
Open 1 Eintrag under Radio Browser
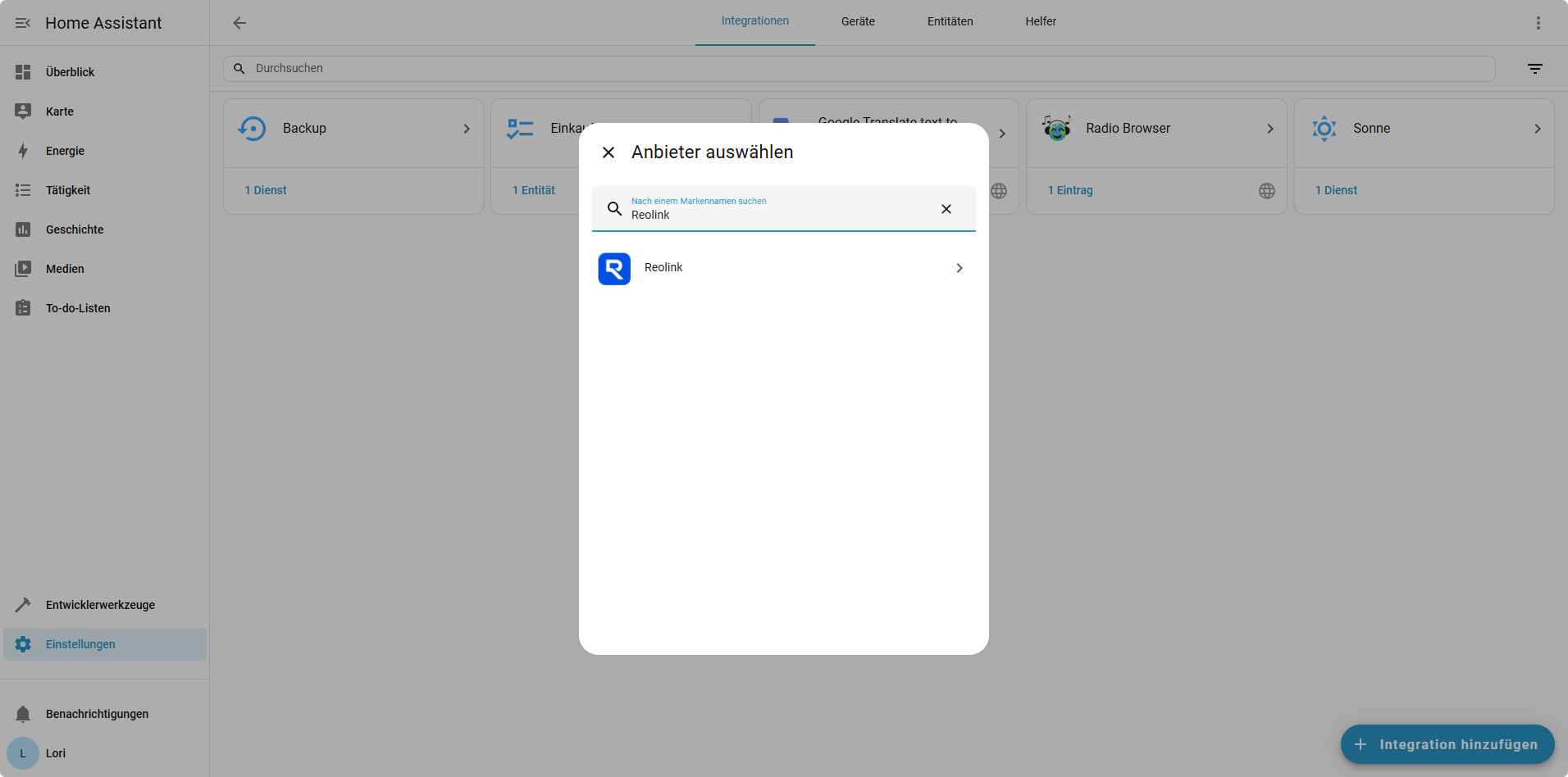coord(1070,190)
